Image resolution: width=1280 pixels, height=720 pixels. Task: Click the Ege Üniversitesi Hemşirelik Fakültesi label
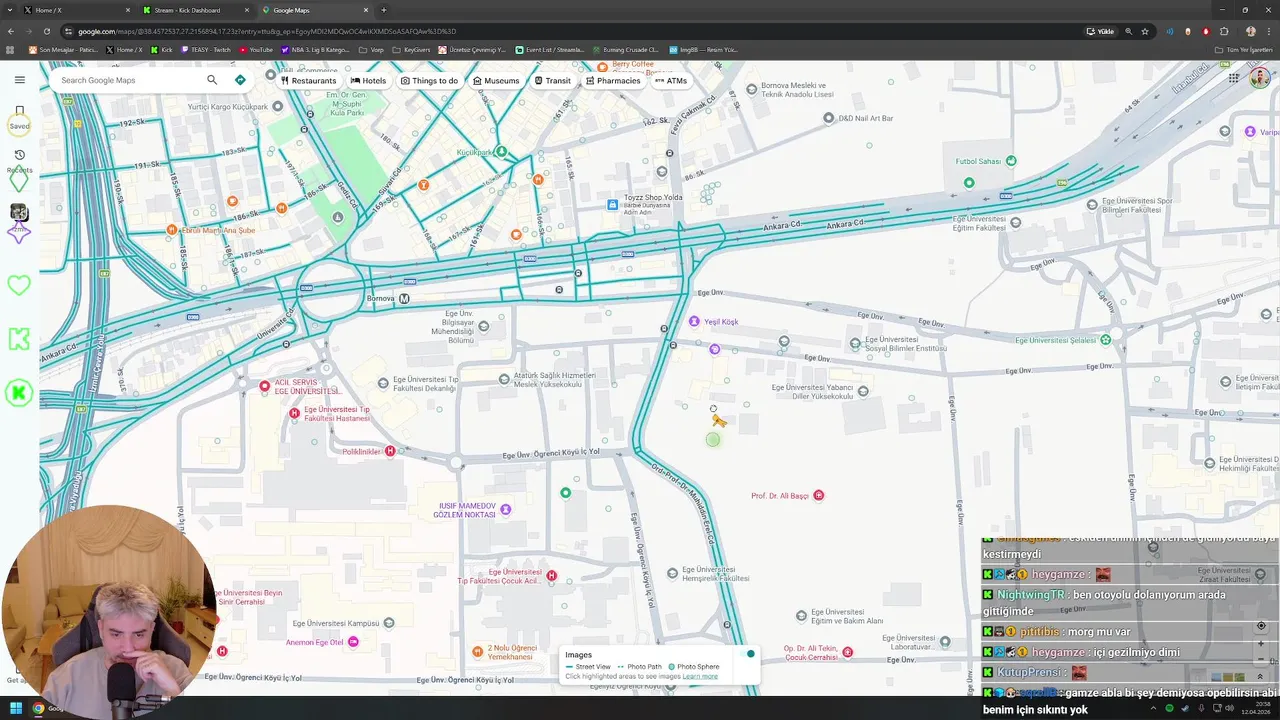pos(715,574)
